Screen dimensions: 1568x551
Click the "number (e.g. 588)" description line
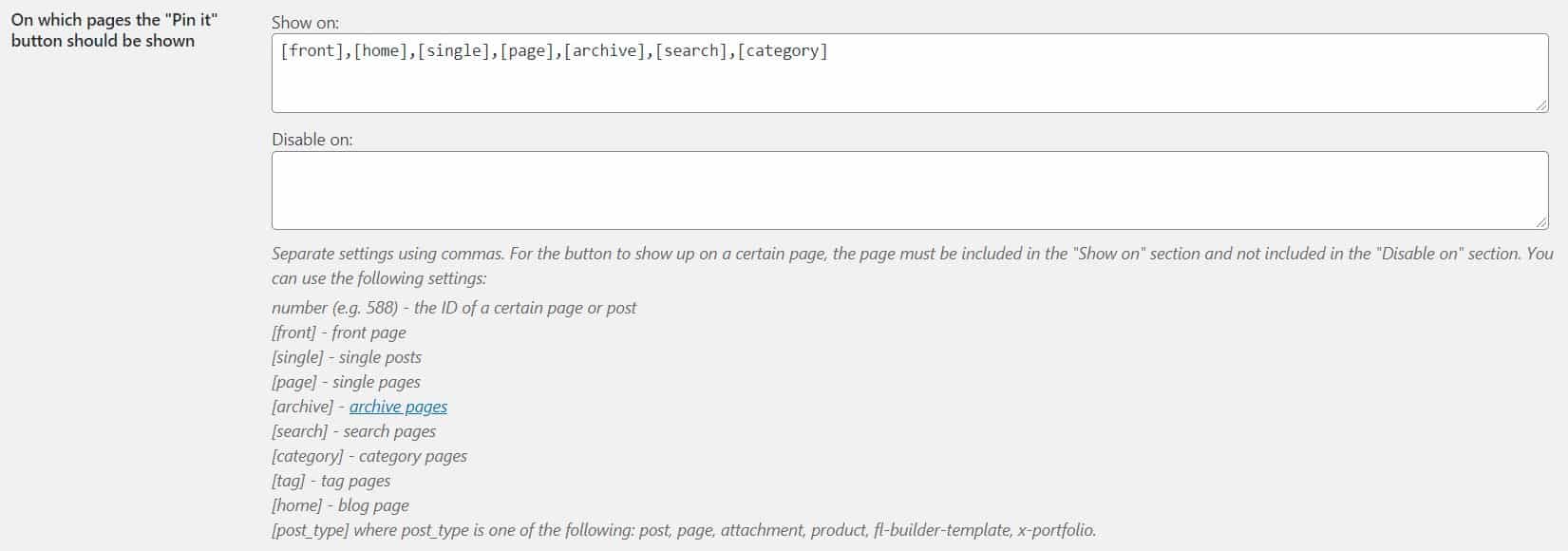454,308
